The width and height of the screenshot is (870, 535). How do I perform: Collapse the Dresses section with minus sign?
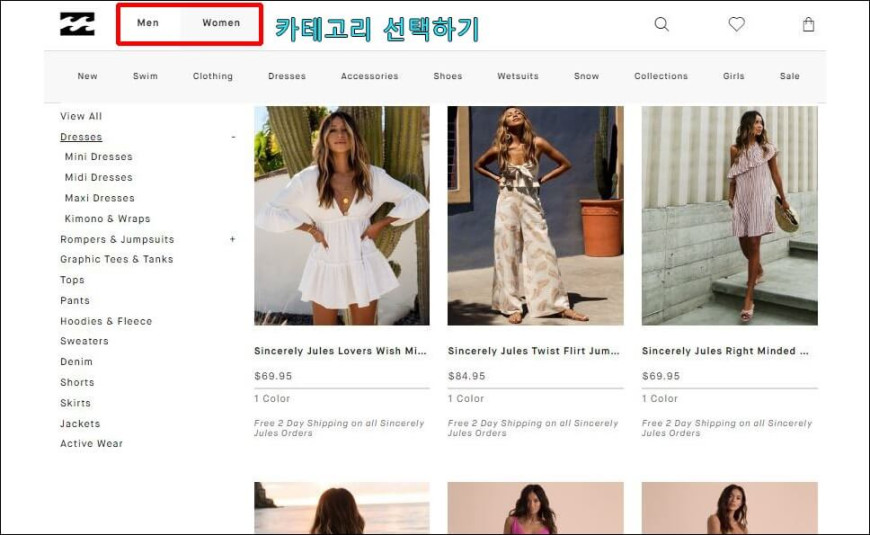[234, 137]
